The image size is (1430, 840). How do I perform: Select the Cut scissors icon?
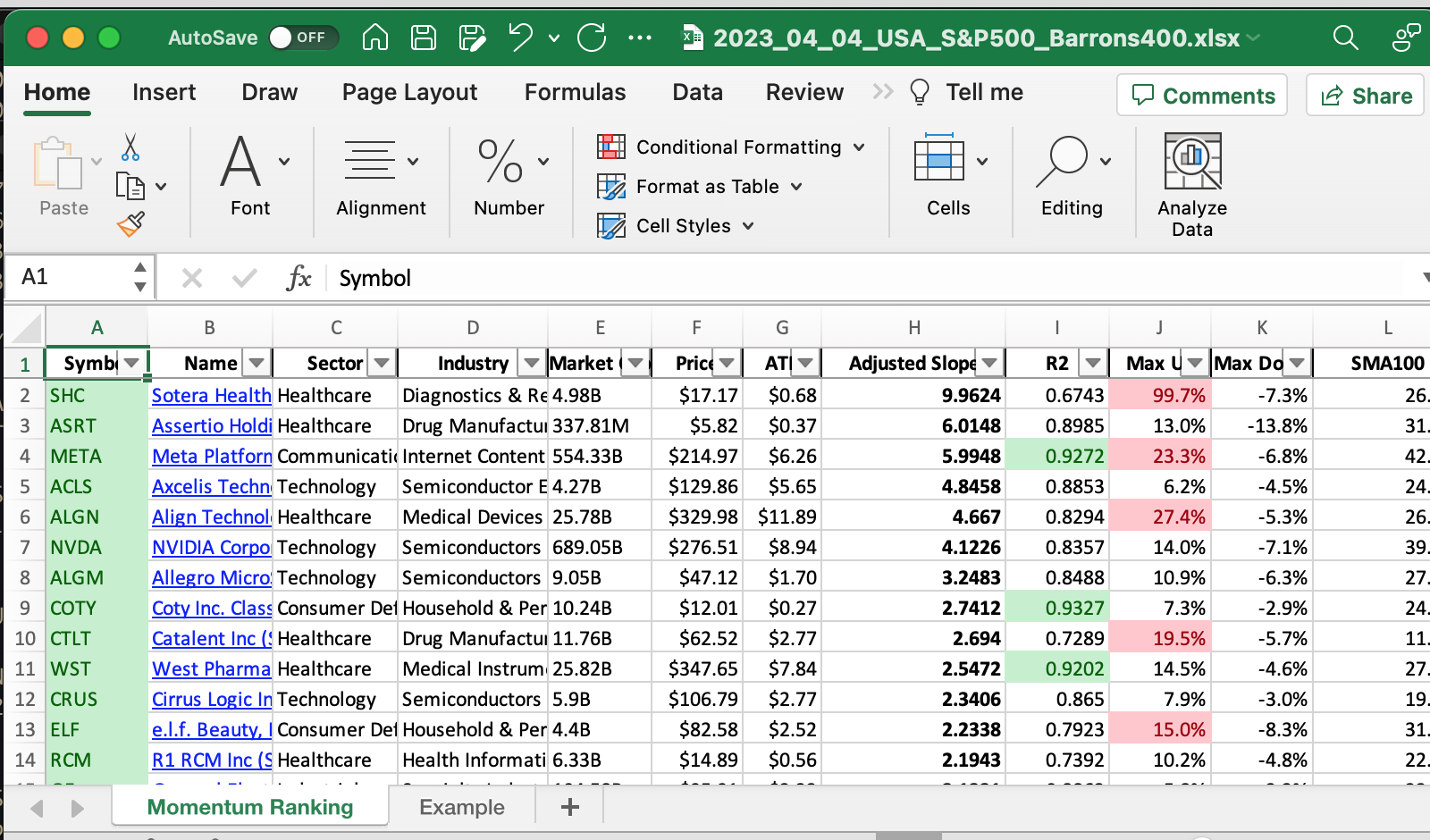pyautogui.click(x=130, y=147)
